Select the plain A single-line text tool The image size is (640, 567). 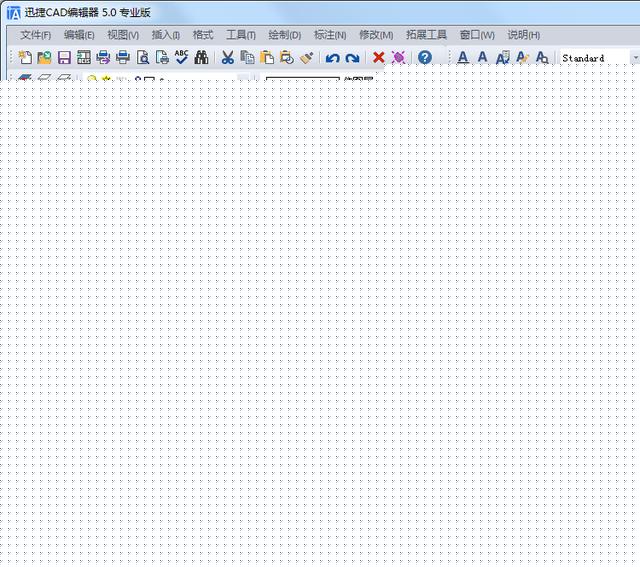point(482,57)
